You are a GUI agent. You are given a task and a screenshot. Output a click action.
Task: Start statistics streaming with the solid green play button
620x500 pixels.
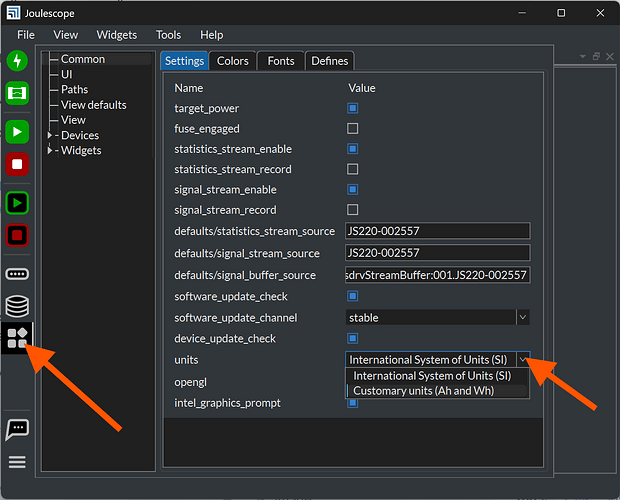click(17, 132)
